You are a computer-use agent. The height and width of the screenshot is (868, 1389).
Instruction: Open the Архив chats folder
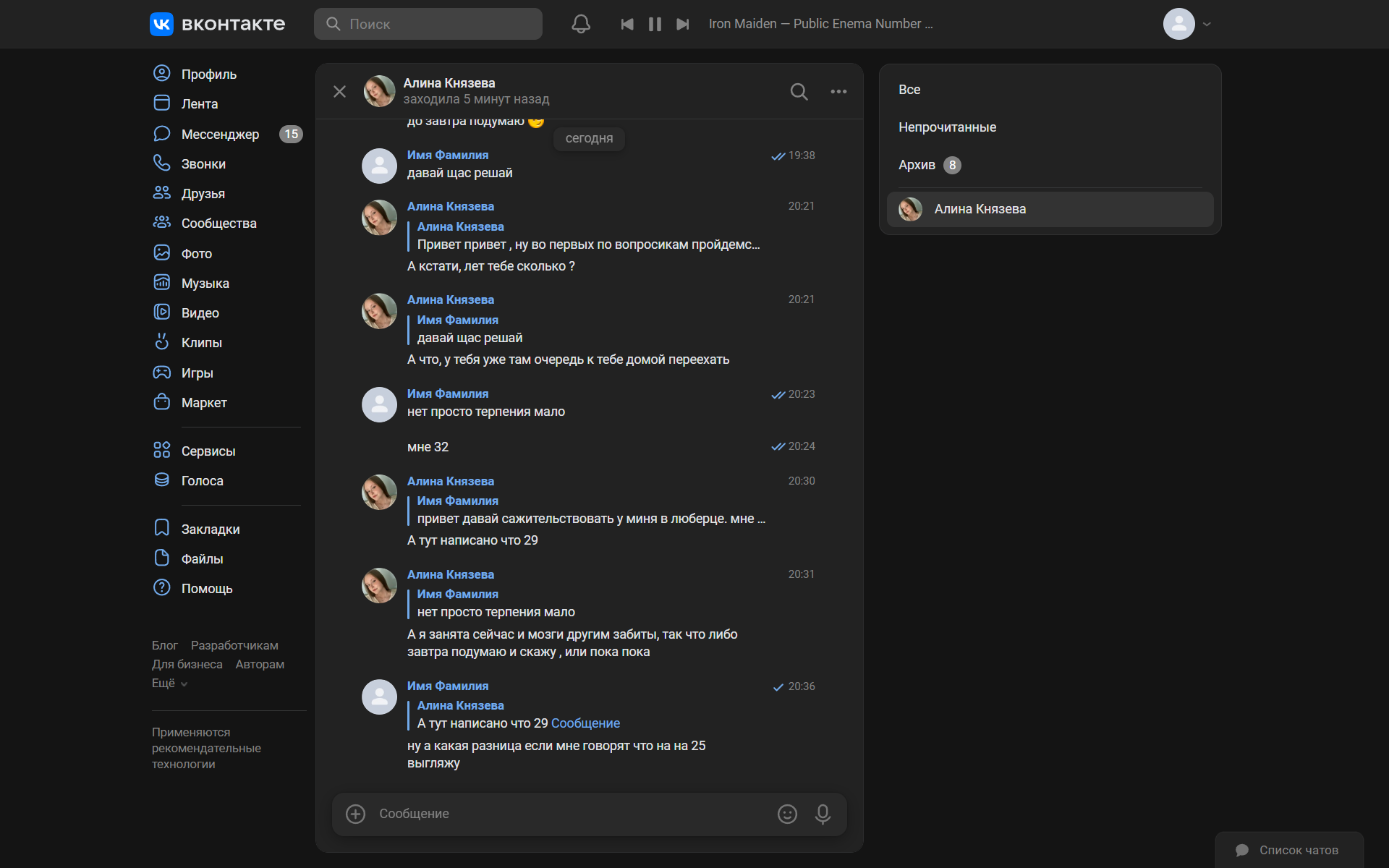(917, 165)
